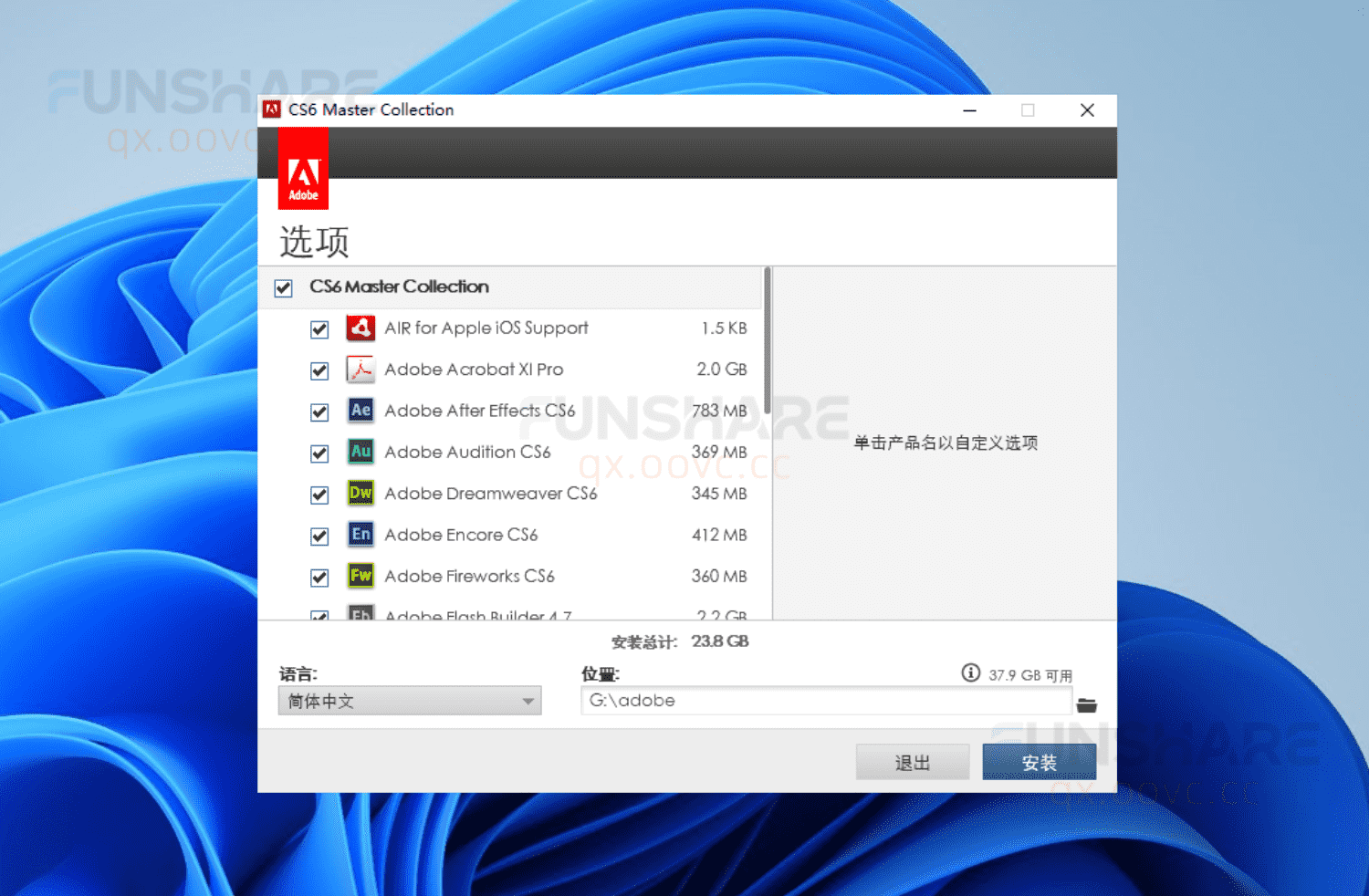Toggle the Adobe Fireworks CS6 checkbox
Viewport: 1369px width, 896px height.
coord(319,578)
